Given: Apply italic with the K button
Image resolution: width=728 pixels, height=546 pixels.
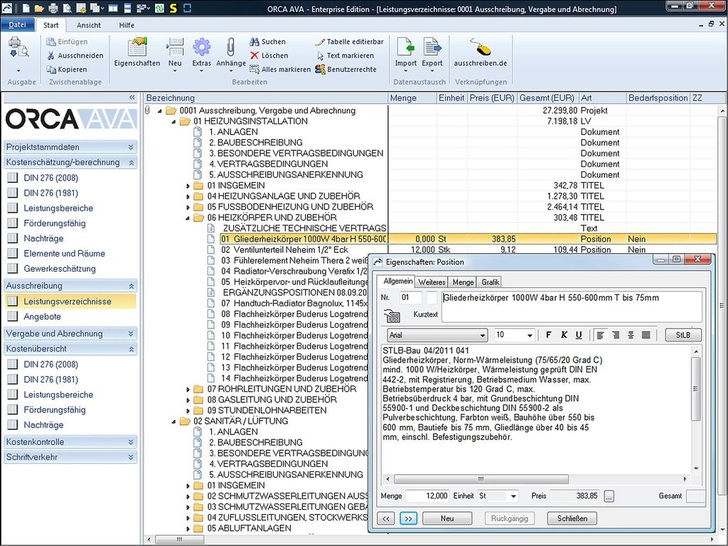Looking at the screenshot, I should pos(564,335).
